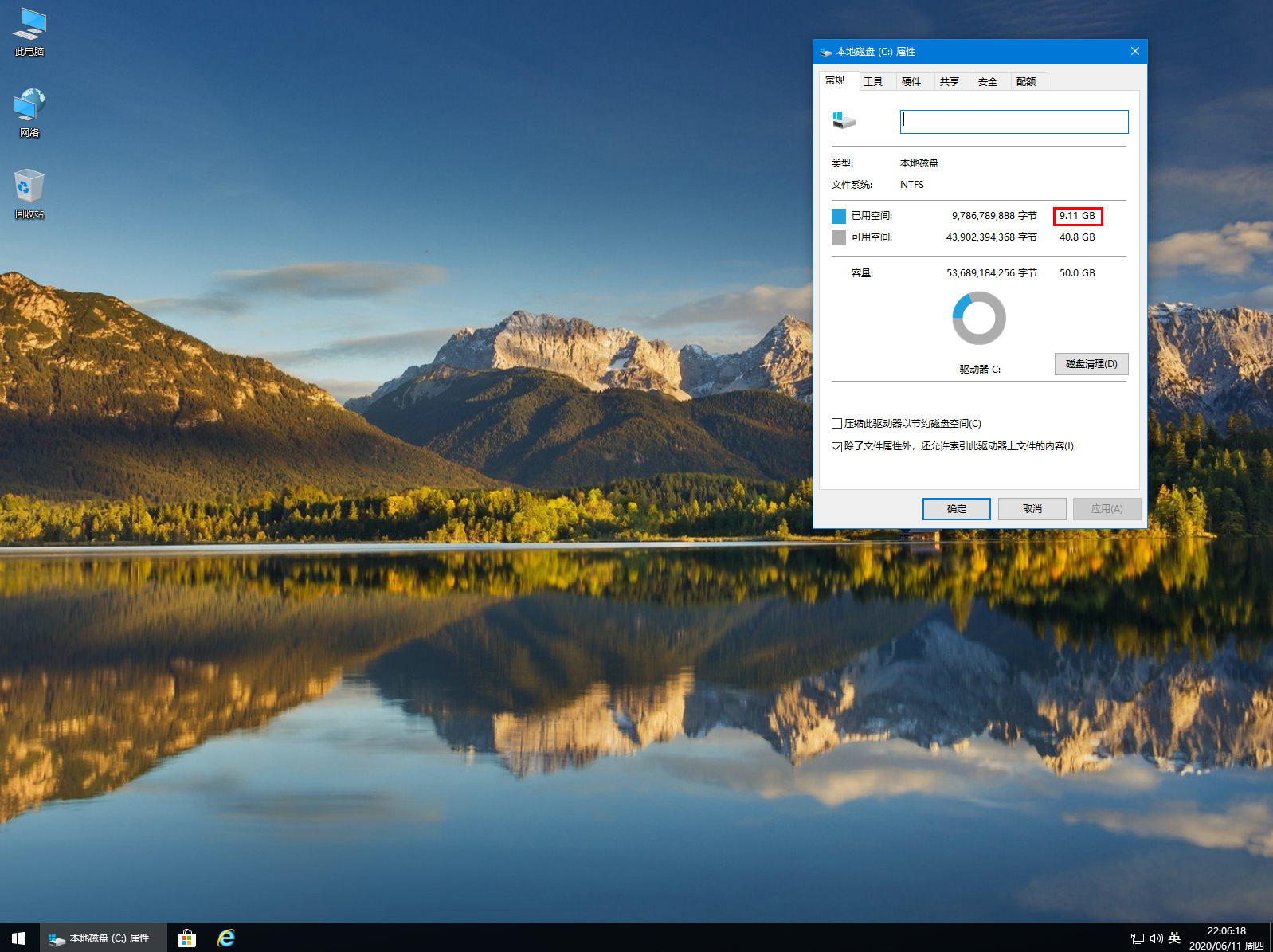
Task: Open the 安全 tab
Action: (987, 81)
